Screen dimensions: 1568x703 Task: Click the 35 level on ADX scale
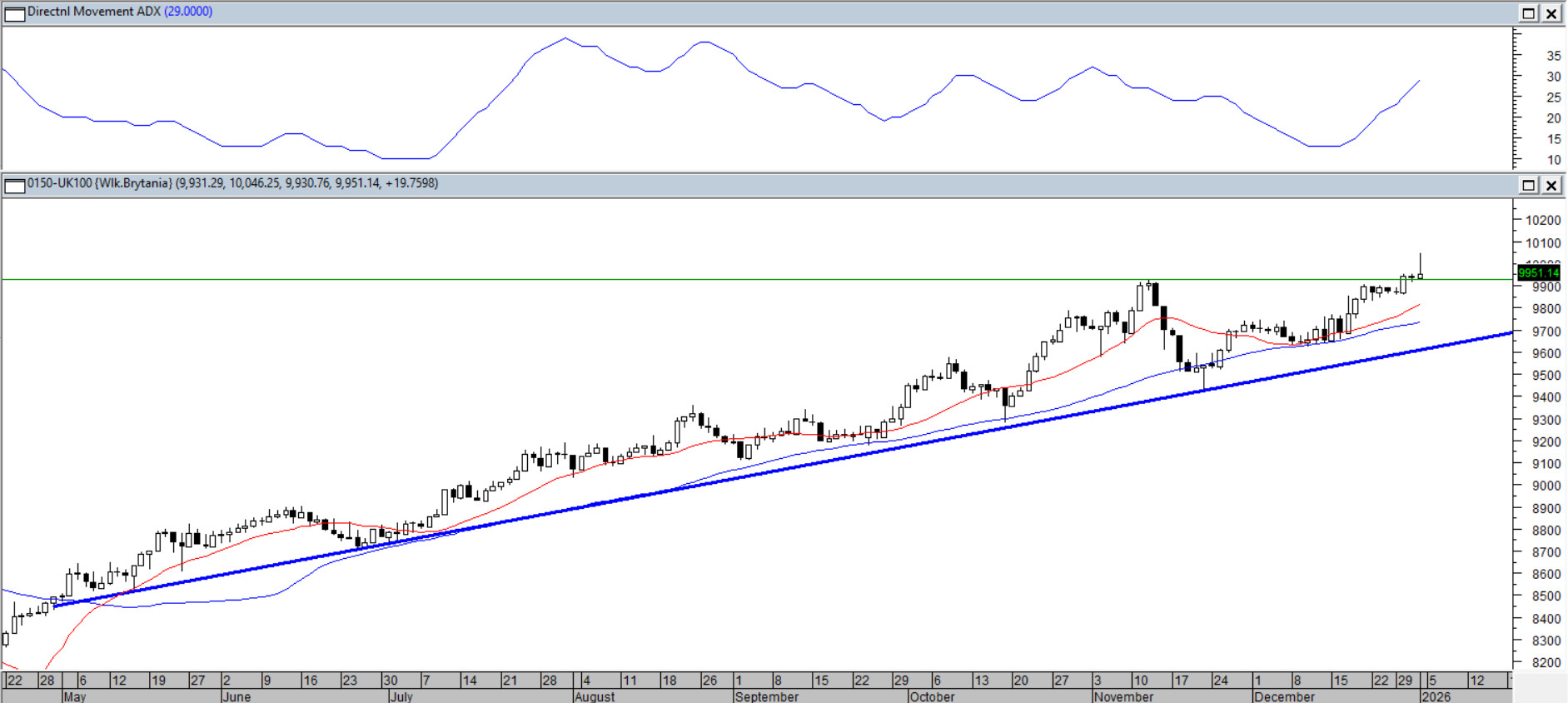point(1553,56)
